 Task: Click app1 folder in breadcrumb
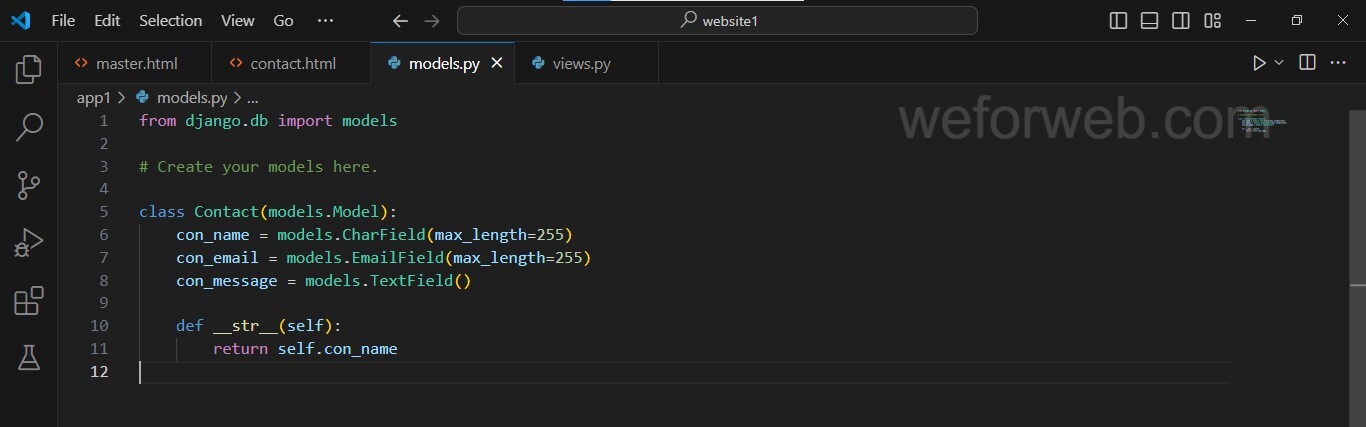(x=93, y=97)
